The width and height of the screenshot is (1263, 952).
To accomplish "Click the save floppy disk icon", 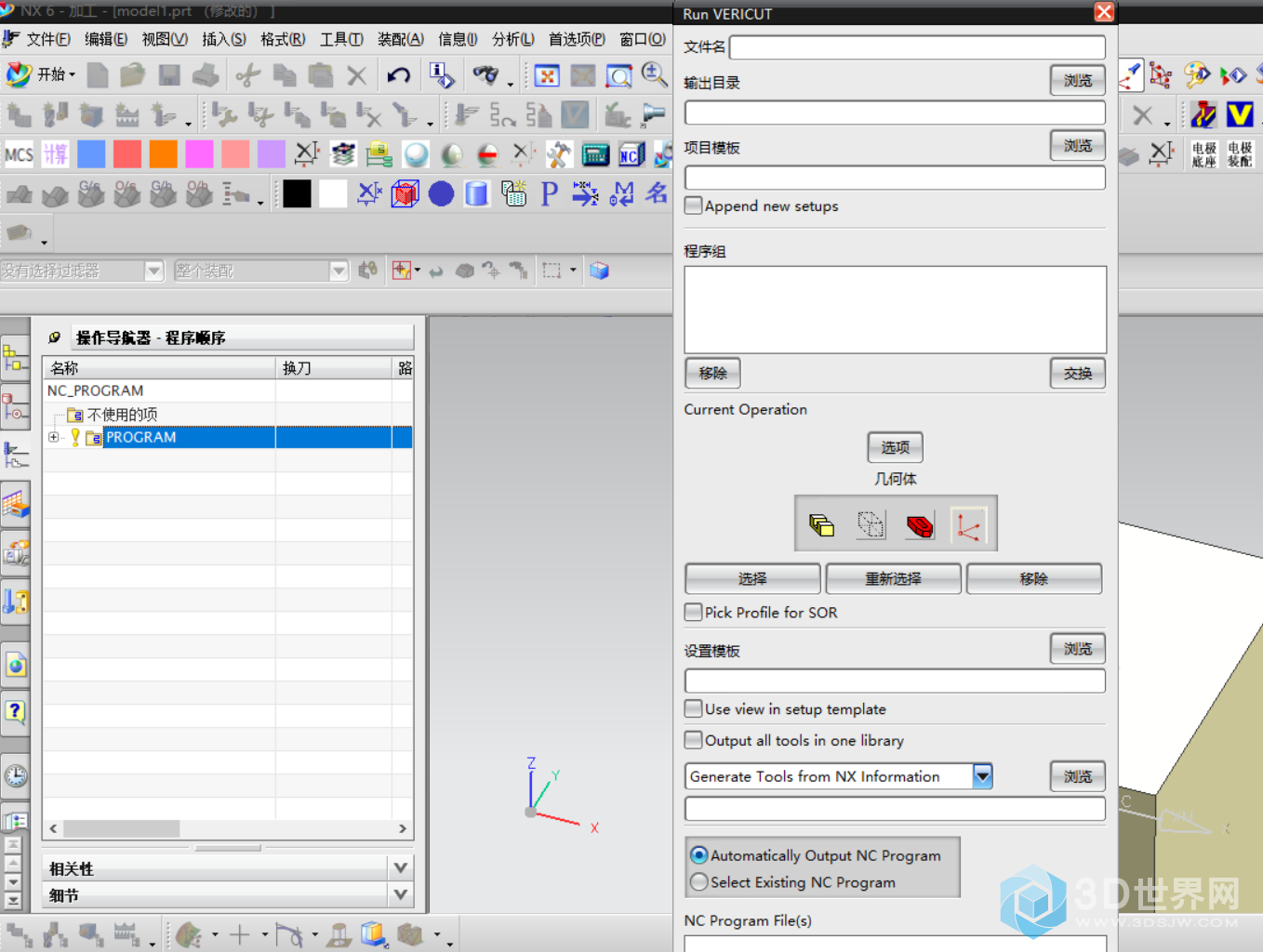I will 169,75.
